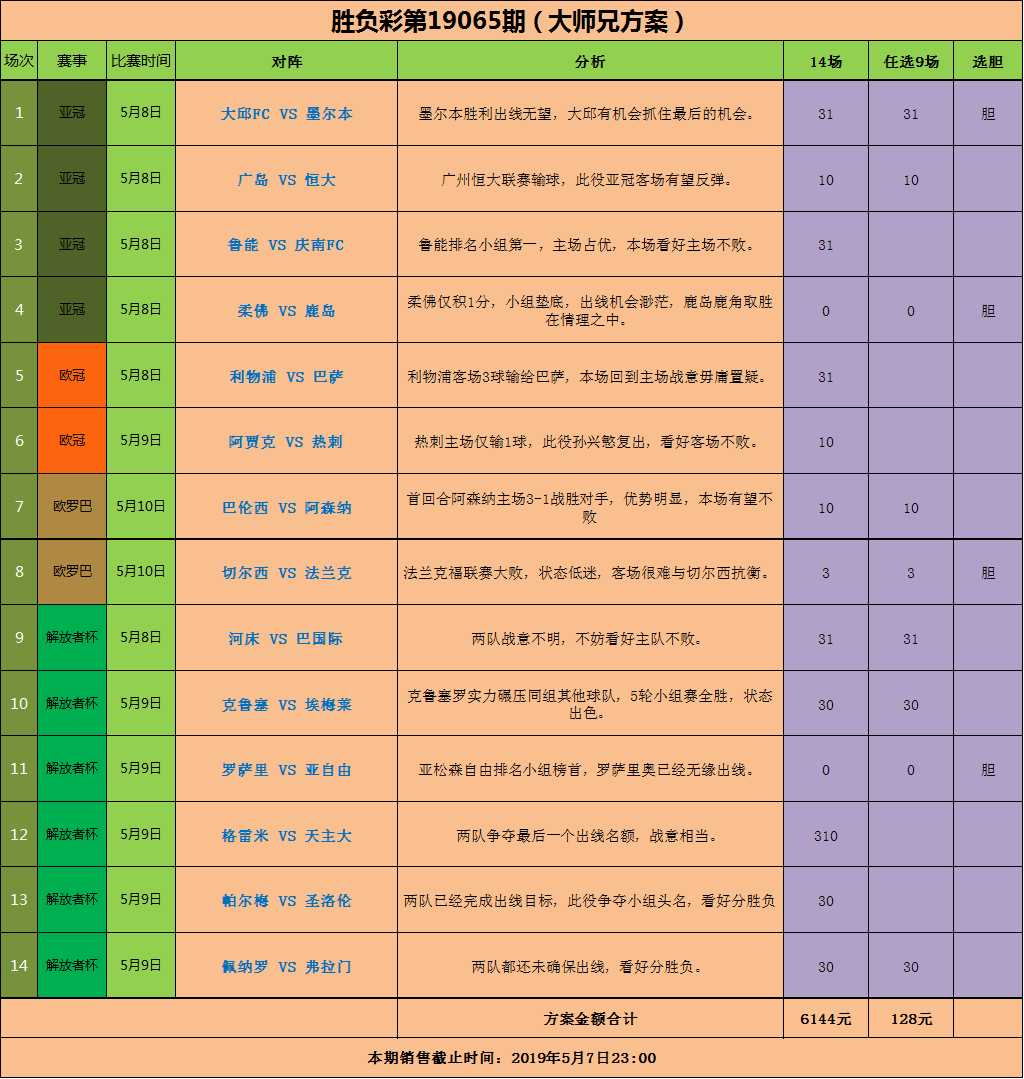Click row number 12
Screen dimensions: 1024x1079
(x=19, y=835)
